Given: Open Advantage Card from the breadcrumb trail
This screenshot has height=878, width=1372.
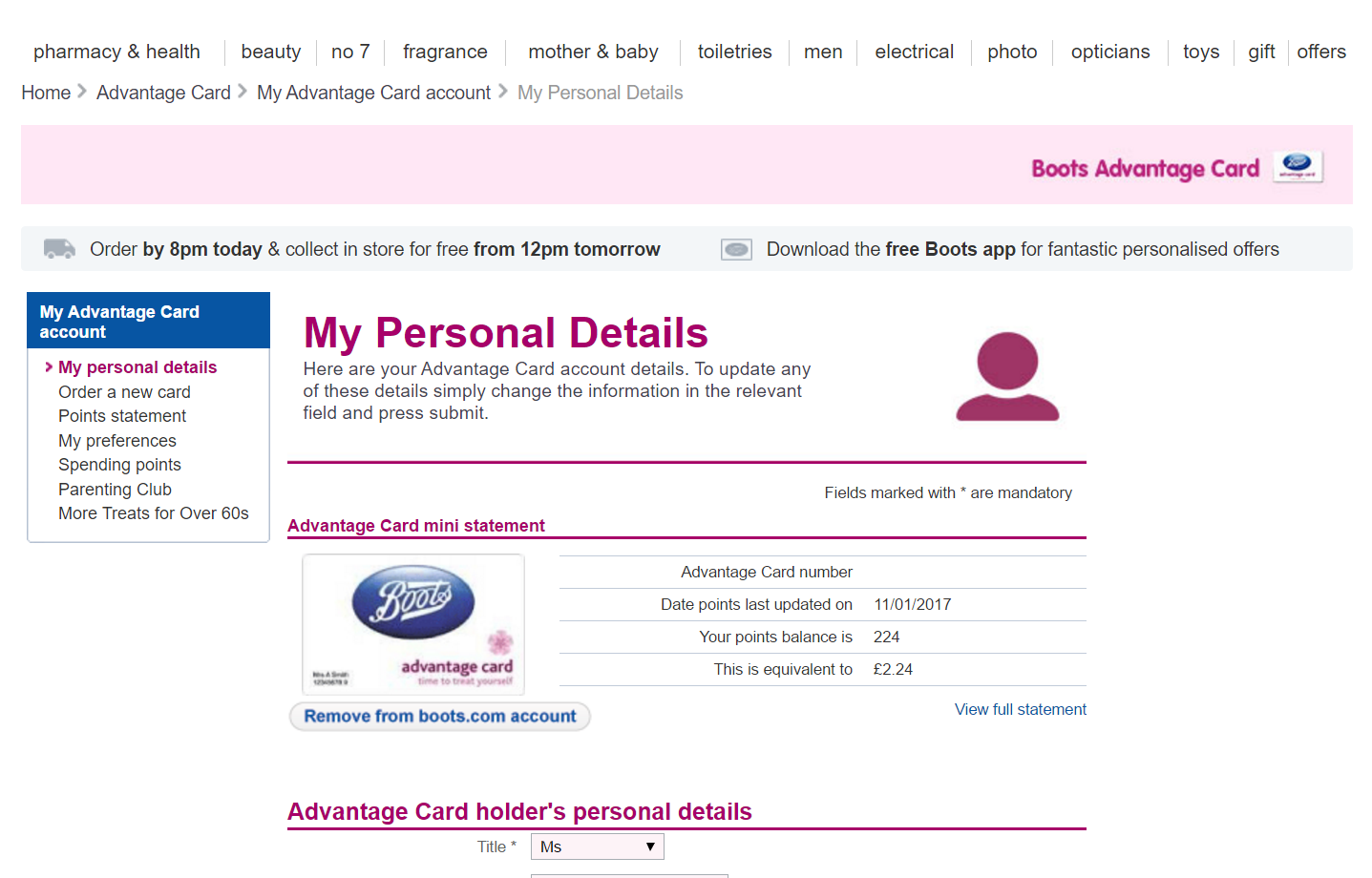Looking at the screenshot, I should tap(162, 92).
